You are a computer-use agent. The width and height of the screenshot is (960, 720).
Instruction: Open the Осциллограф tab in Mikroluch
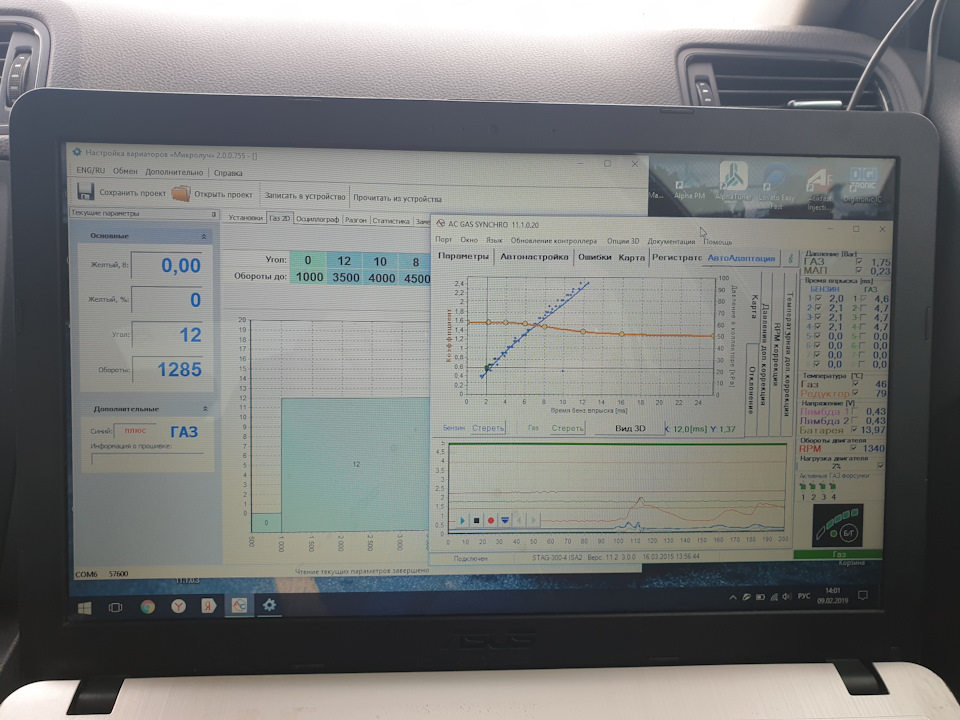pyautogui.click(x=317, y=219)
